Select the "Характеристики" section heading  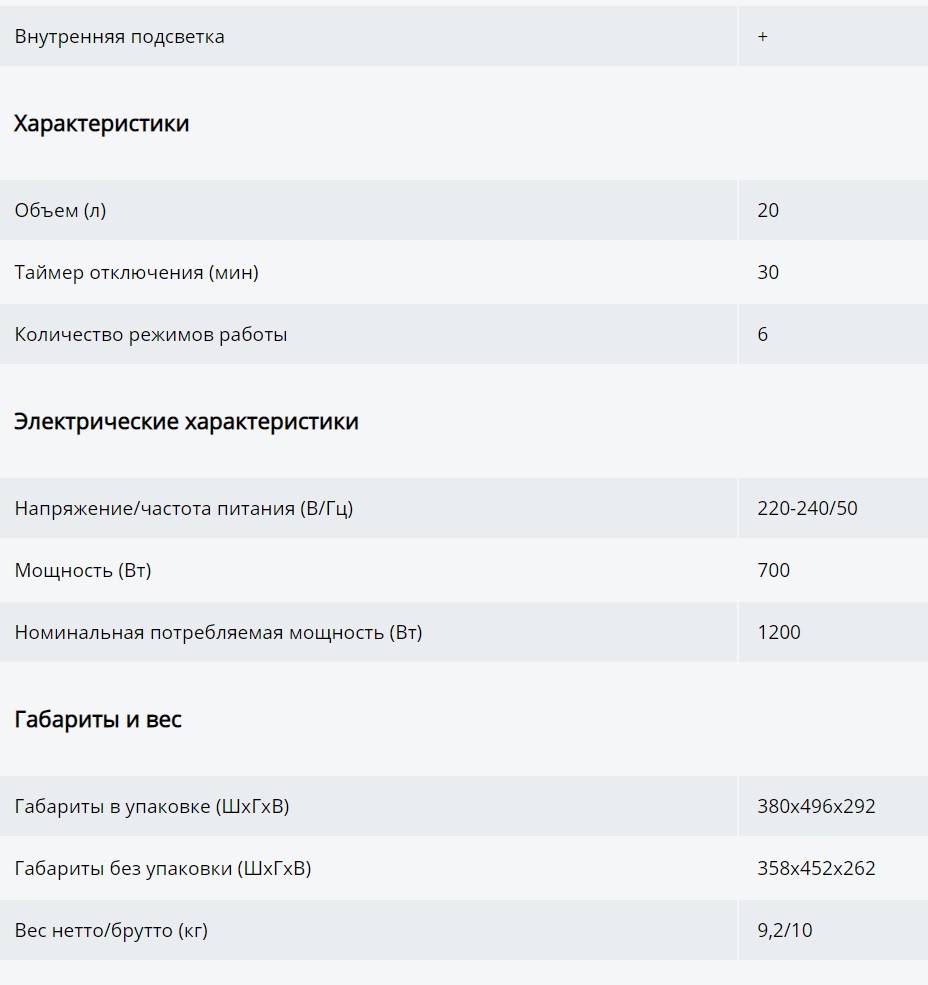[101, 124]
